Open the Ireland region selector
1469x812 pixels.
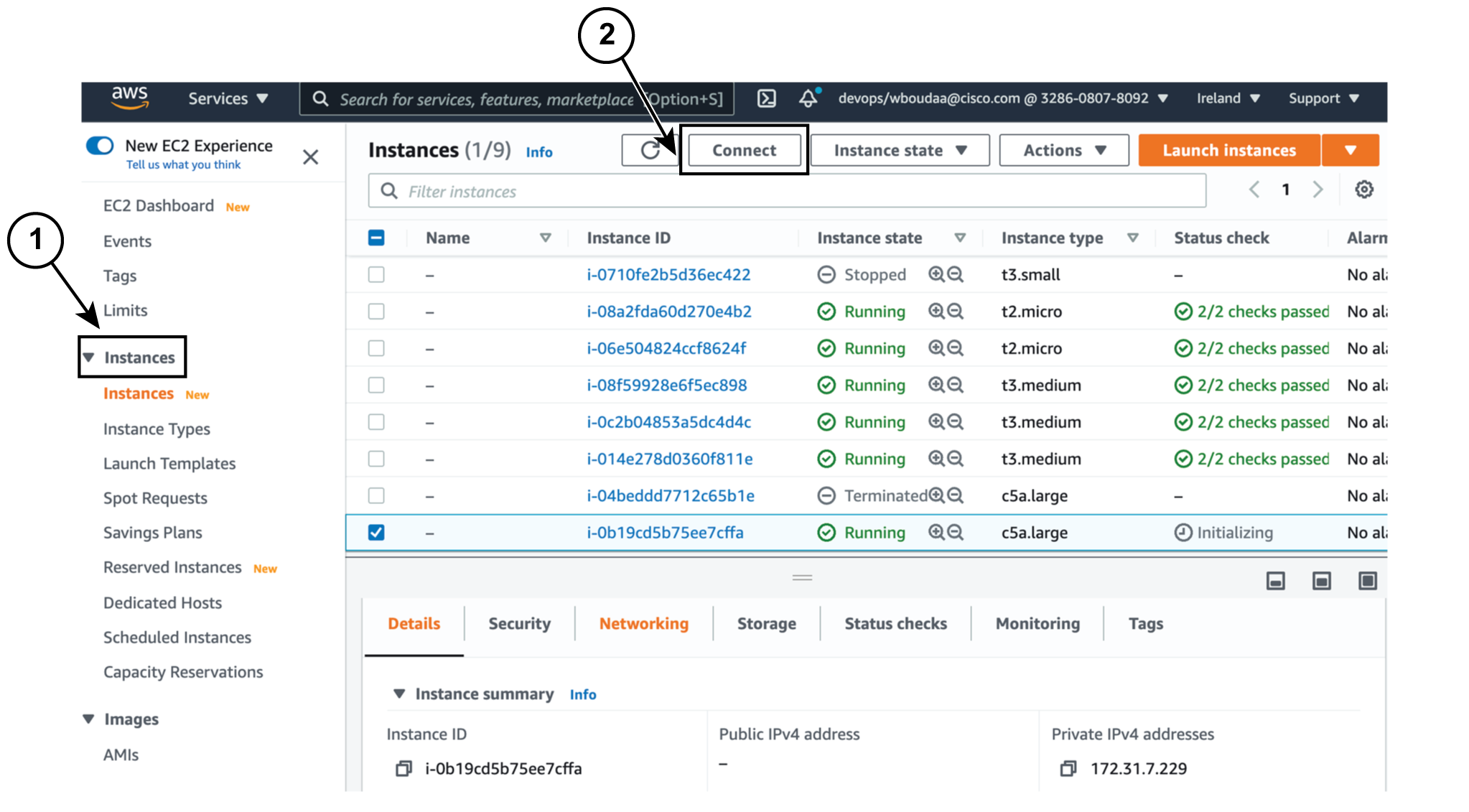click(x=1228, y=98)
